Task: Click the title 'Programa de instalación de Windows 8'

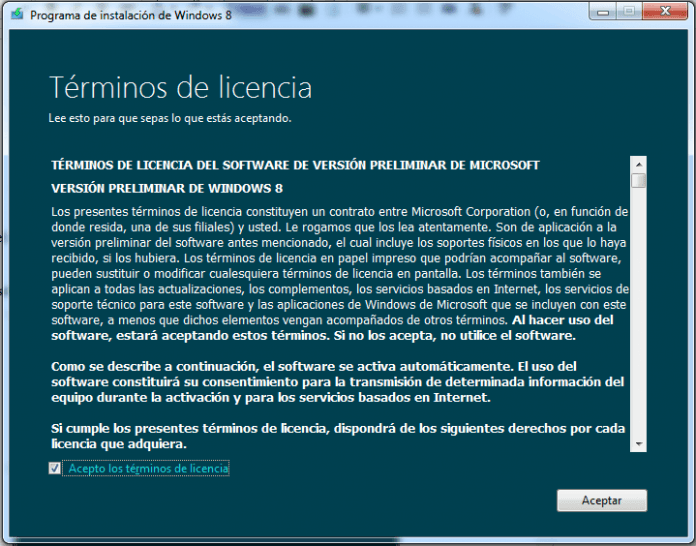Action: [x=131, y=15]
